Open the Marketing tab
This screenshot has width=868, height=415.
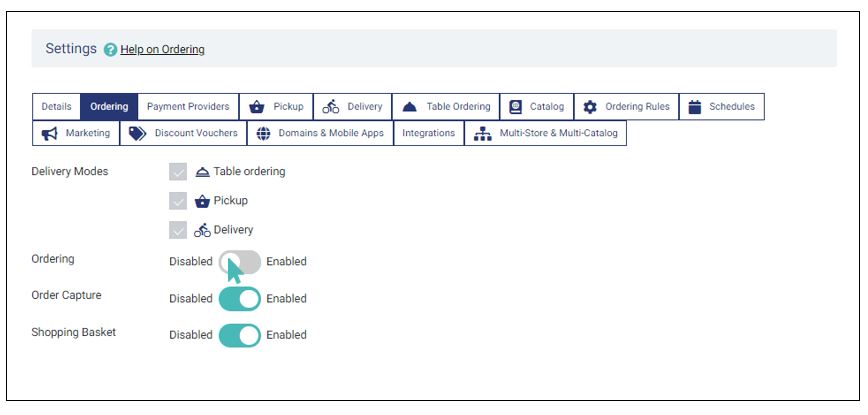coord(76,133)
